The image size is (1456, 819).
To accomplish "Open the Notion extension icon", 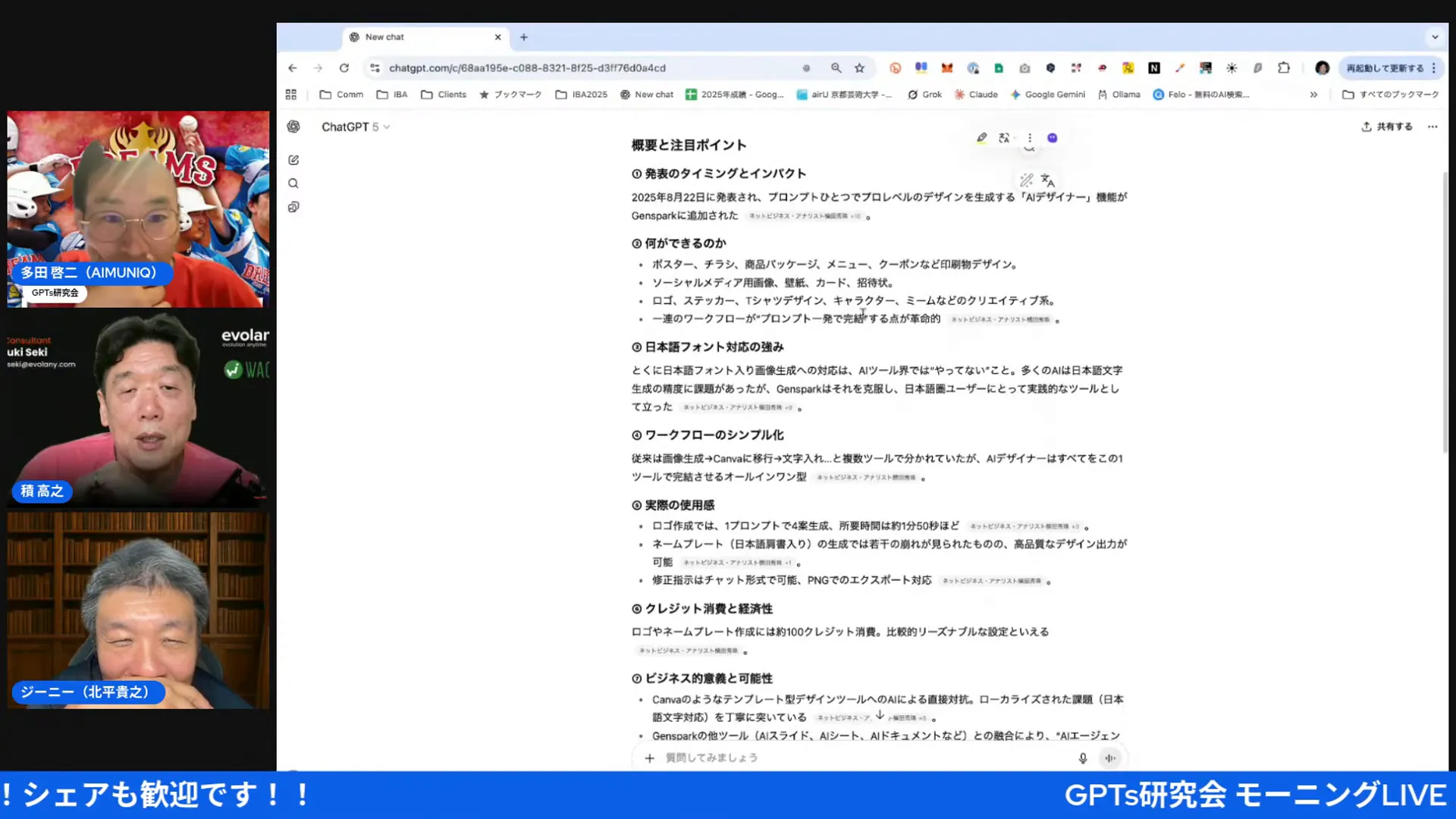I will click(x=1154, y=68).
